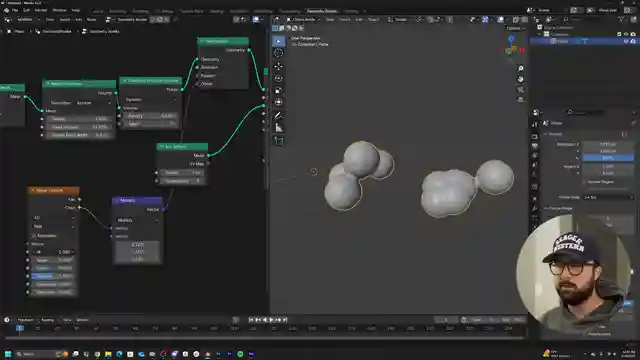This screenshot has width=640, height=360.
Task: Expand the Frame Range panel
Action: [x=546, y=209]
